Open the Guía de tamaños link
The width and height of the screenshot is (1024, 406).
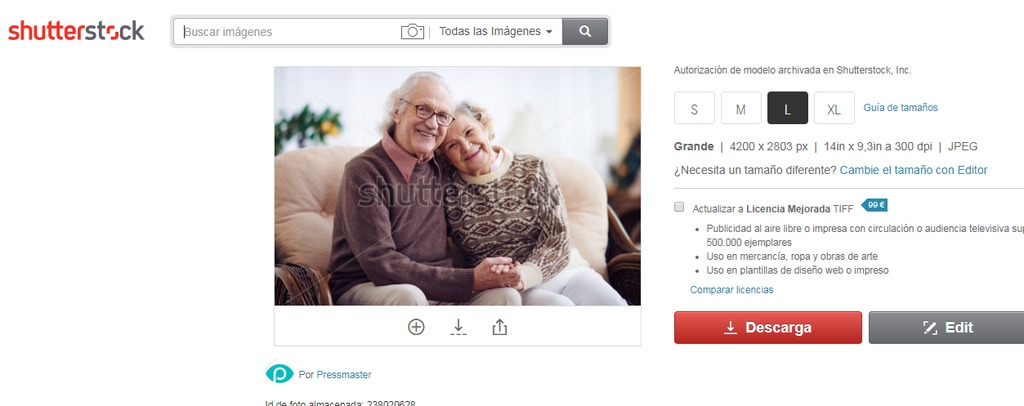[x=901, y=108]
